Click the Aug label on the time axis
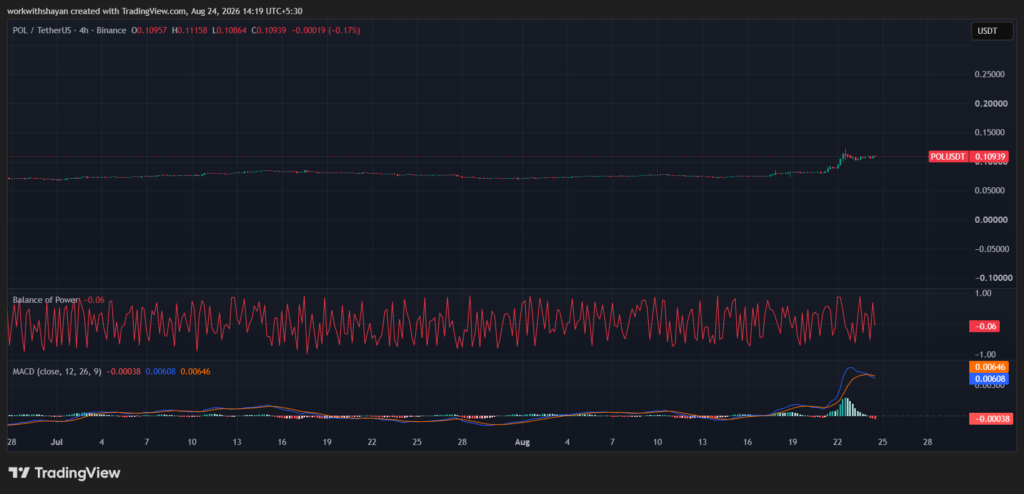The width and height of the screenshot is (1024, 494). point(521,442)
